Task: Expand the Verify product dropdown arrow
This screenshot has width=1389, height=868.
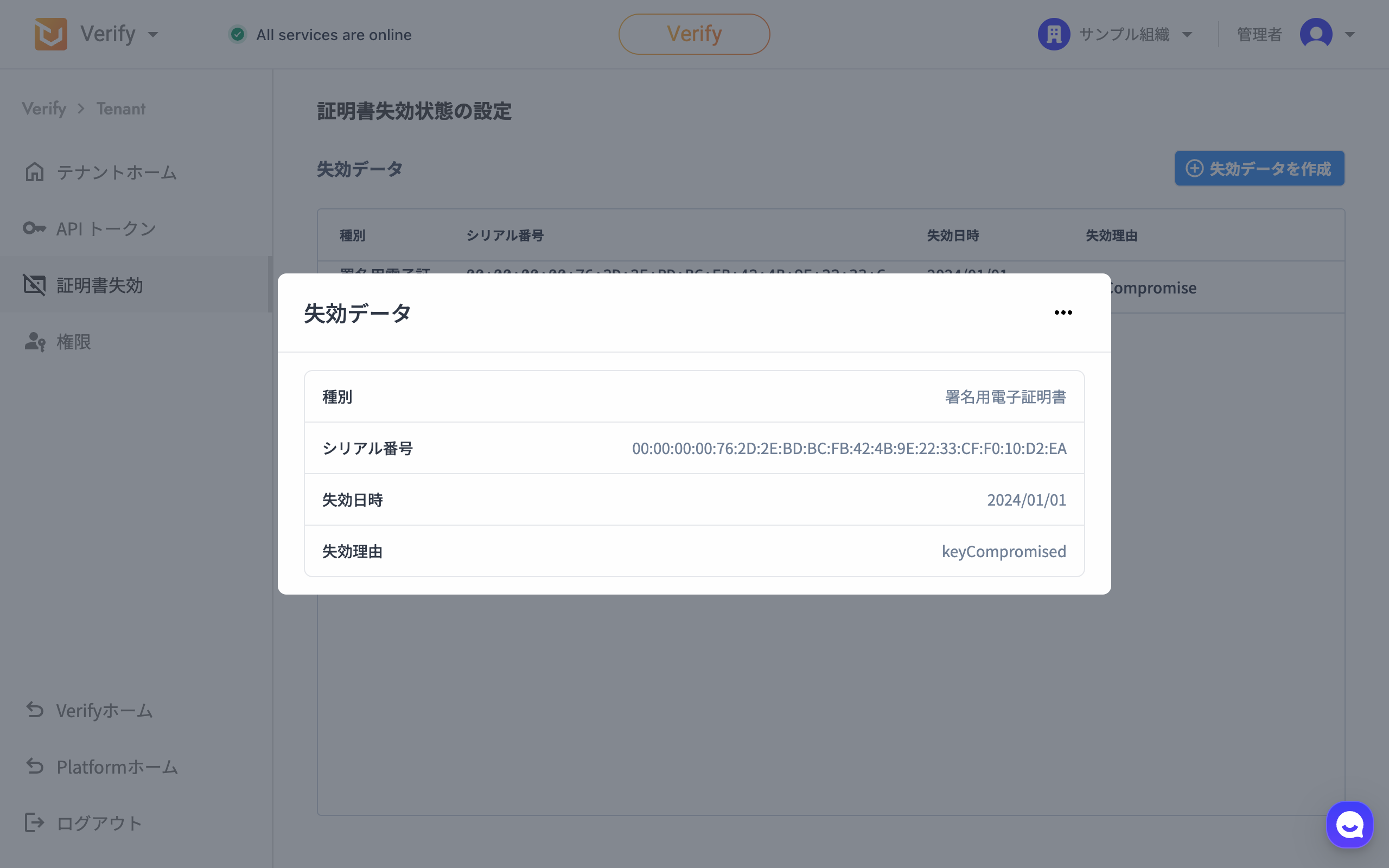Action: pos(152,34)
